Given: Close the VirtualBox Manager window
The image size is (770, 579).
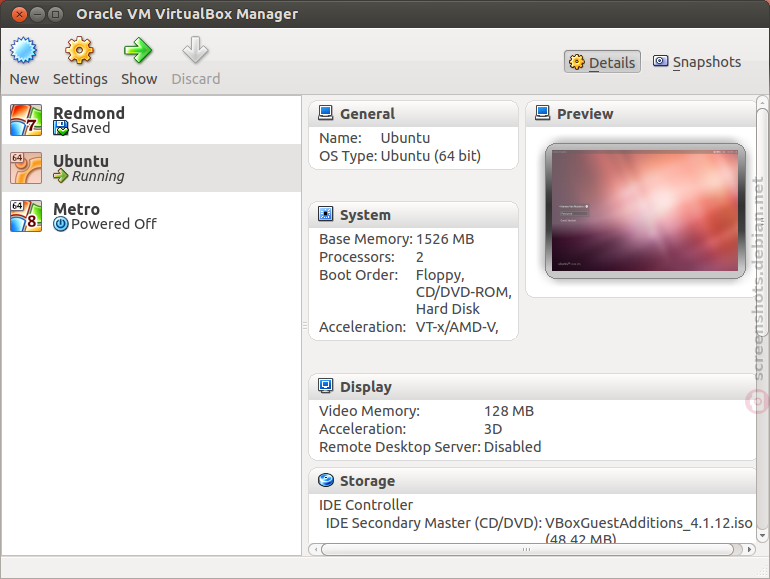Looking at the screenshot, I should [19, 14].
